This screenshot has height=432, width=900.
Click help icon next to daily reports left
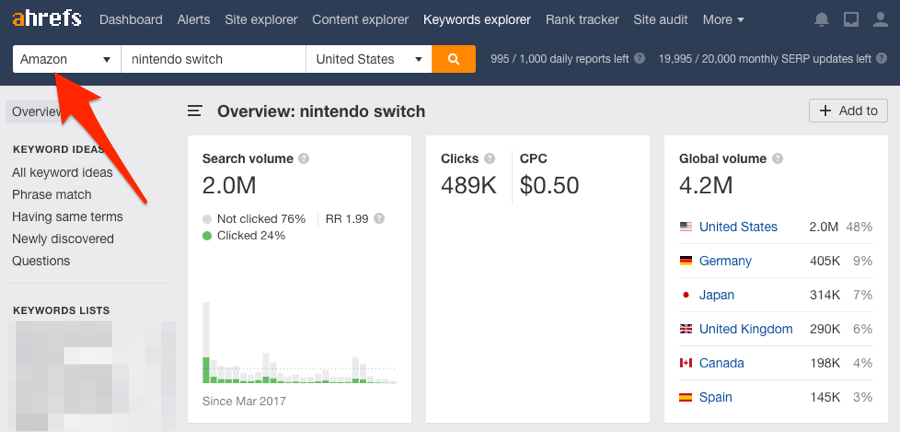[639, 59]
